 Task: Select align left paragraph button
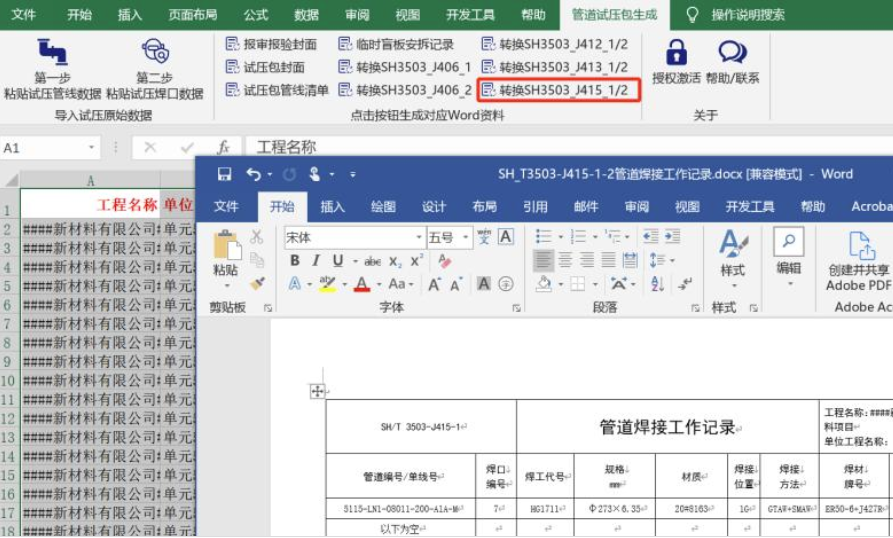coord(543,260)
